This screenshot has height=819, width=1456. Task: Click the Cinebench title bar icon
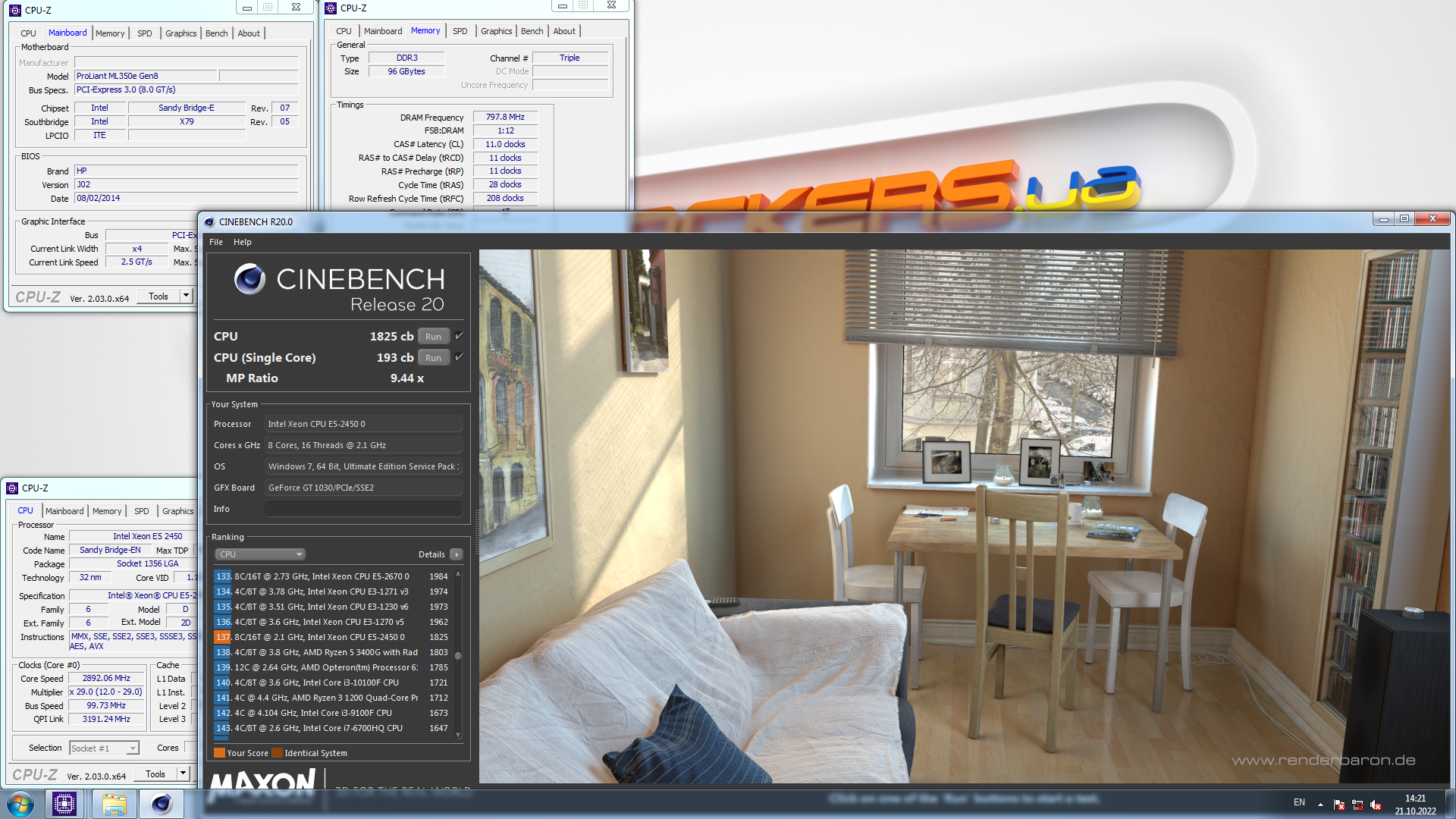(x=209, y=222)
